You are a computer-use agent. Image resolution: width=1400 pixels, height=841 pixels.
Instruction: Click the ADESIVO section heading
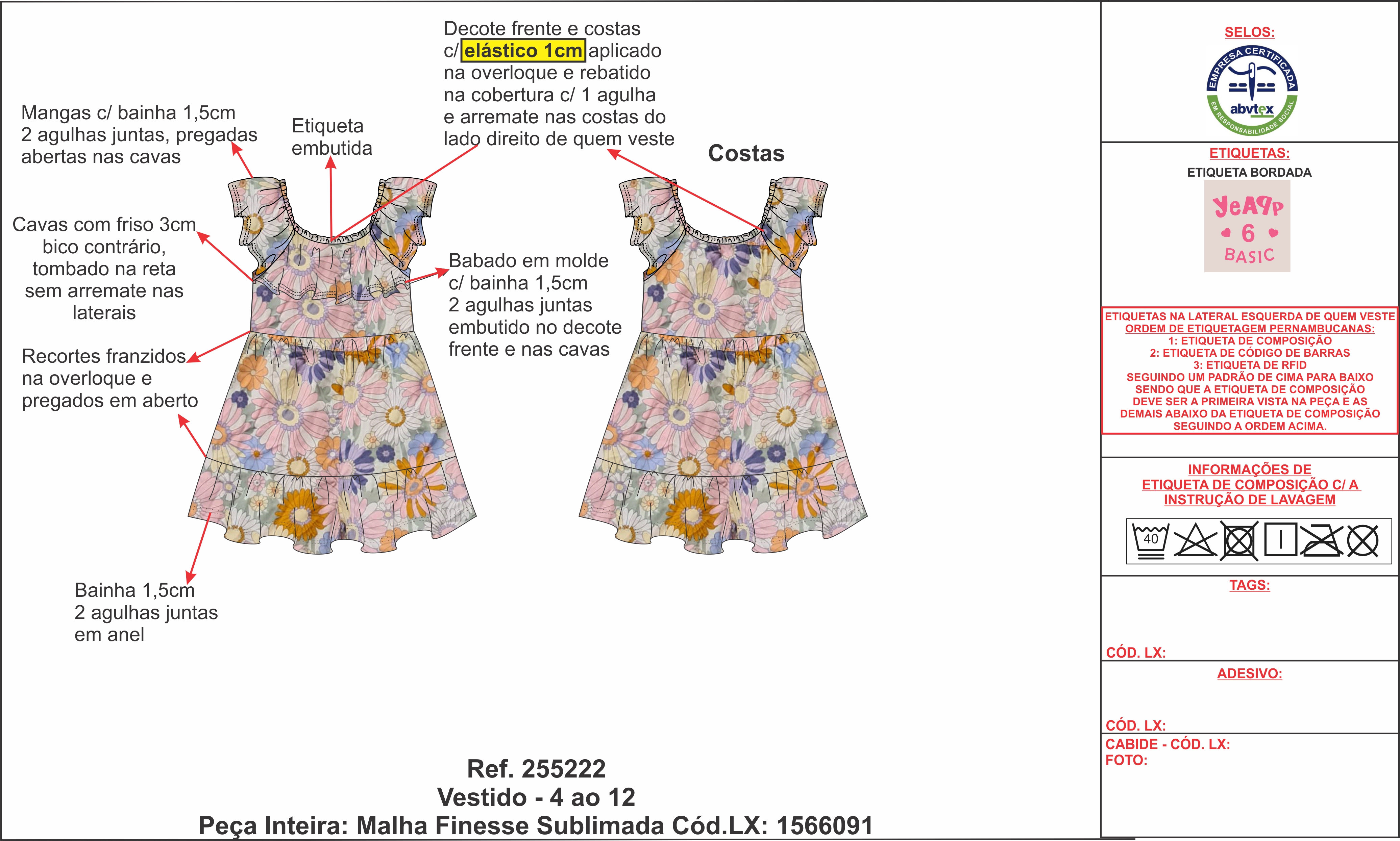coord(1249,673)
